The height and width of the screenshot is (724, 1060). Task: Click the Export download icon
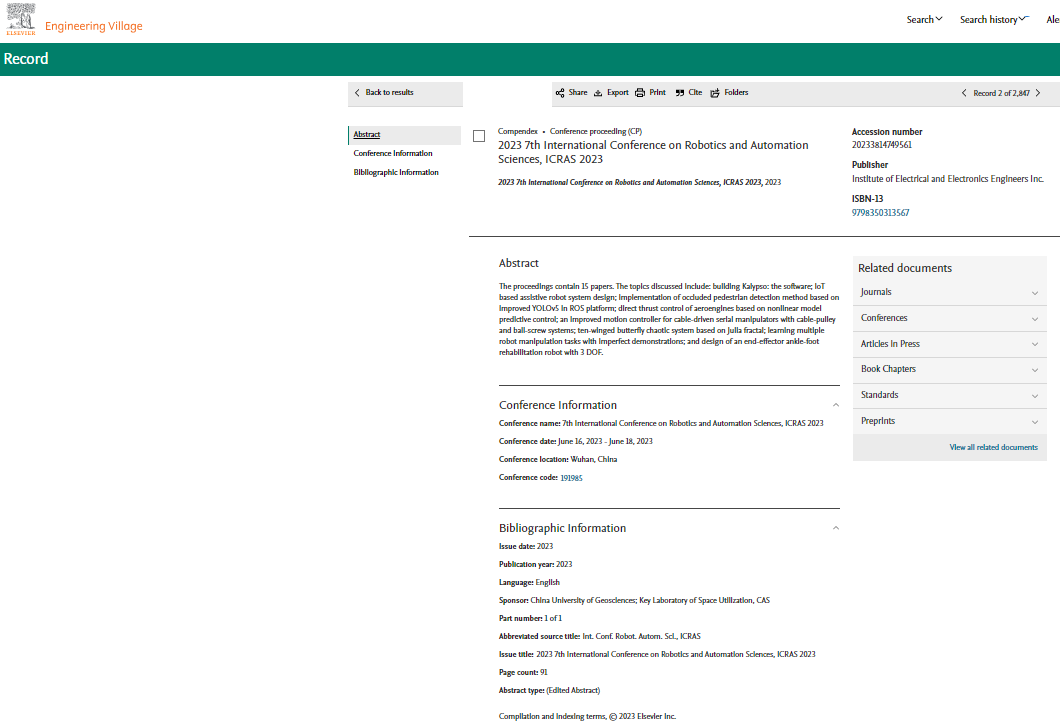[x=598, y=93]
